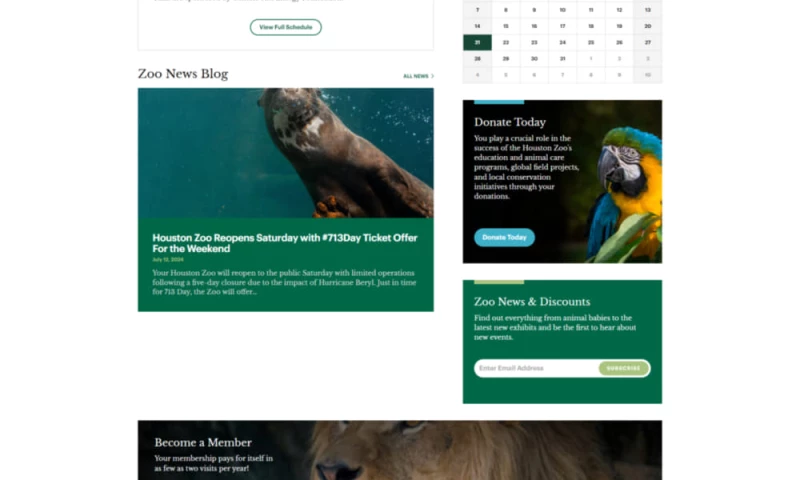Image resolution: width=800 pixels, height=480 pixels.
Task: Select date 20 in the calendar
Action: [x=647, y=26]
